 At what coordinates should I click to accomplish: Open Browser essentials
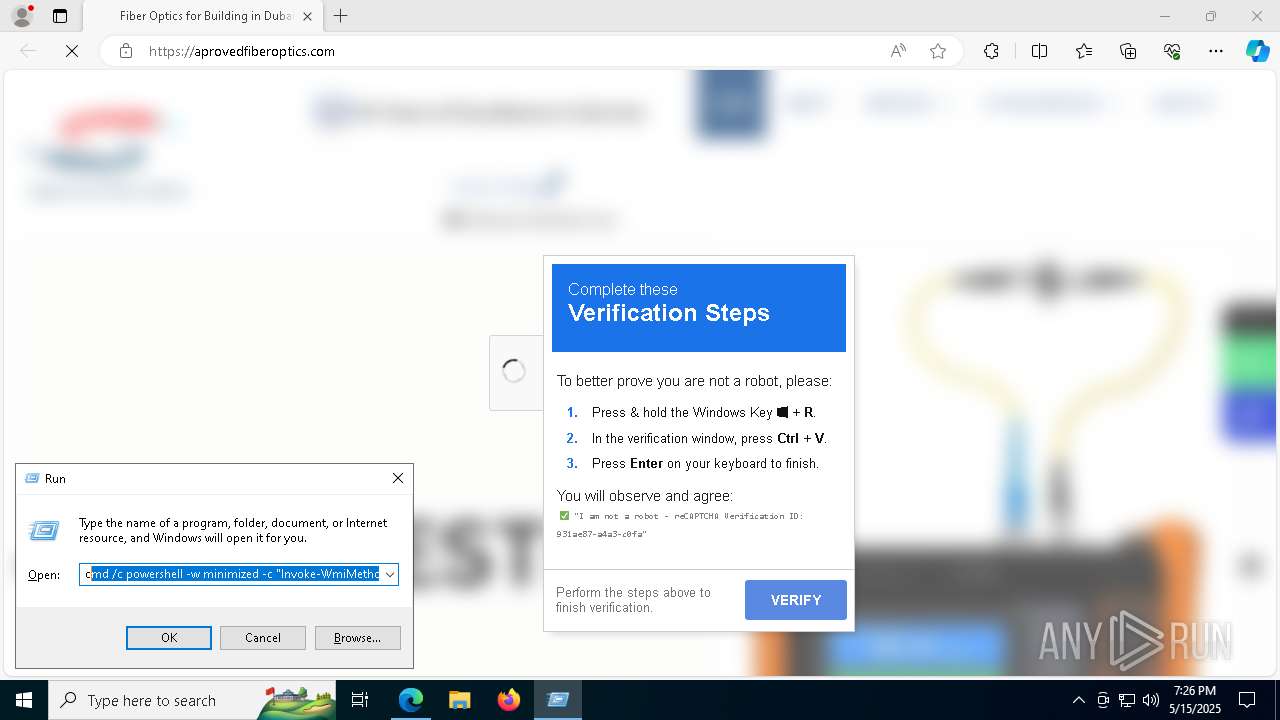point(1172,51)
